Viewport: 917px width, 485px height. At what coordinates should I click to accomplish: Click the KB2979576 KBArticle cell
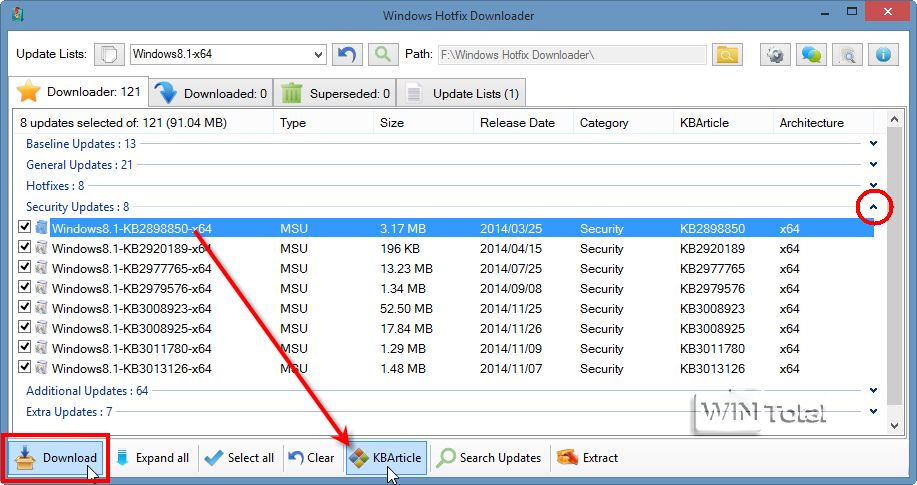point(712,289)
